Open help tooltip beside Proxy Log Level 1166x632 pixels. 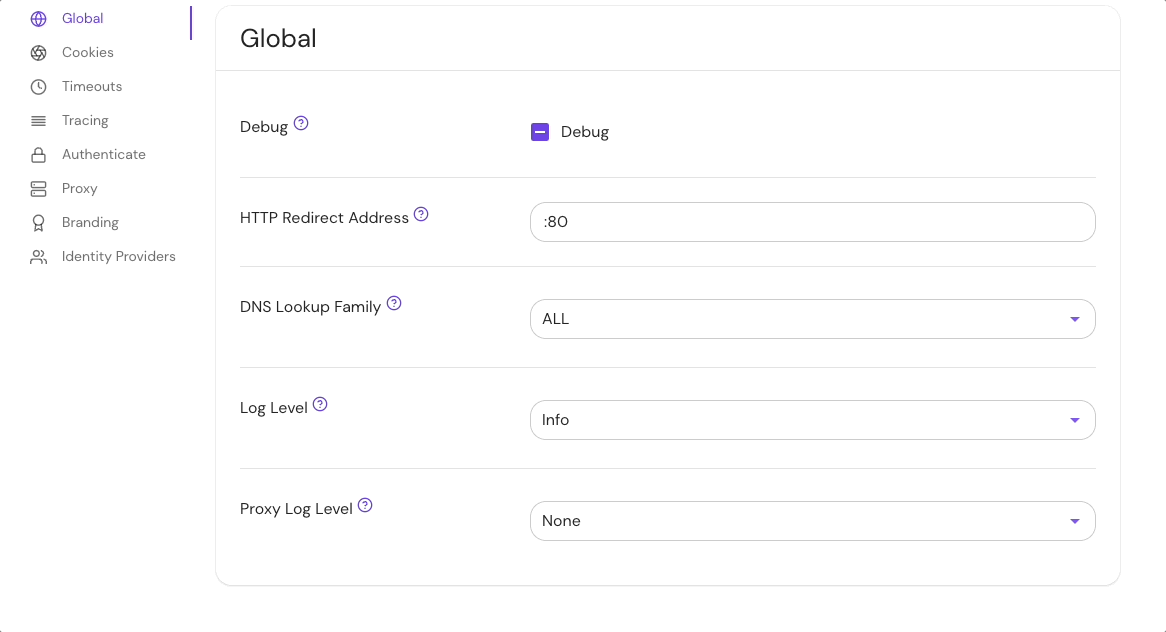pyautogui.click(x=365, y=505)
